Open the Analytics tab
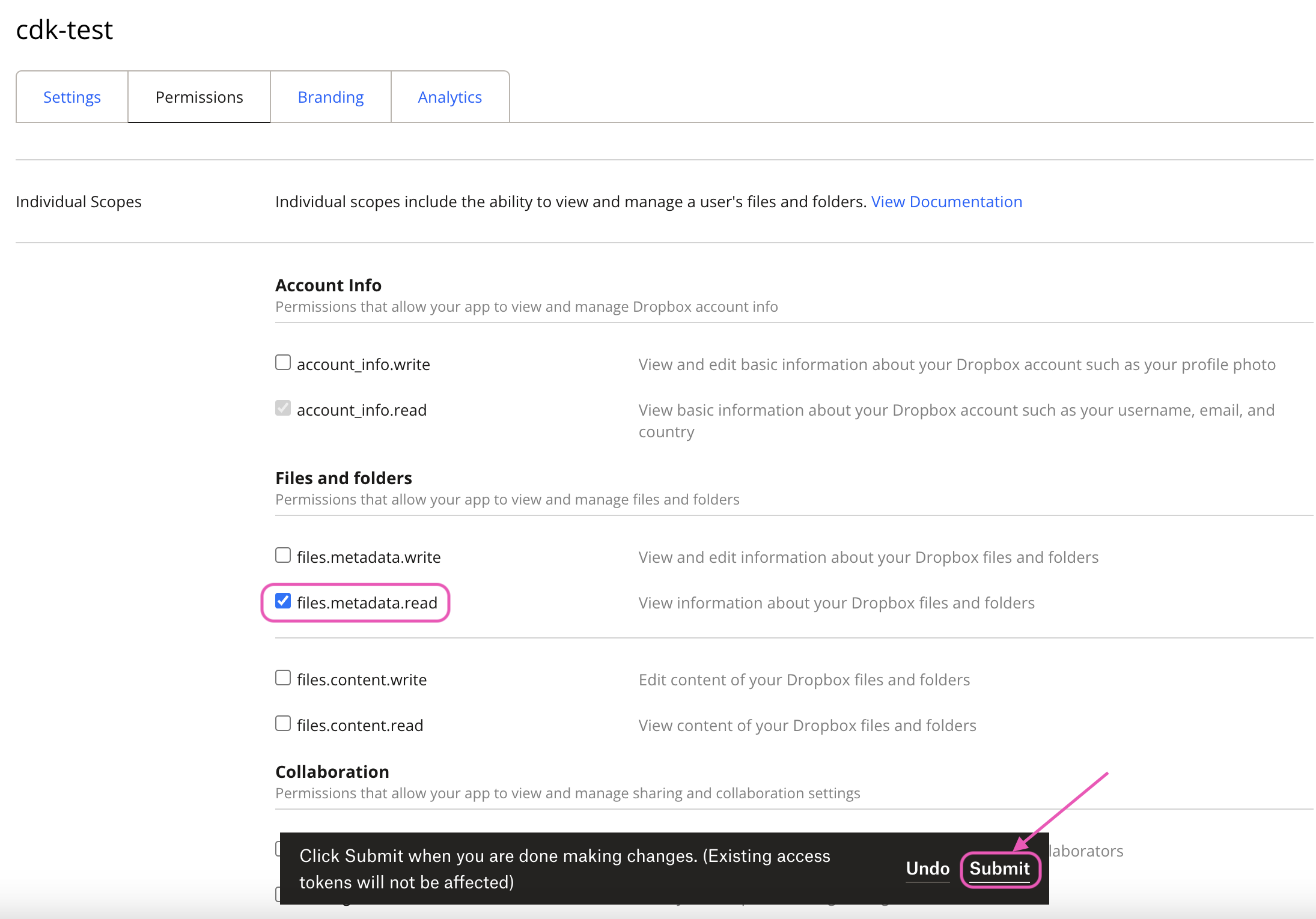The image size is (1316, 919). tap(449, 97)
